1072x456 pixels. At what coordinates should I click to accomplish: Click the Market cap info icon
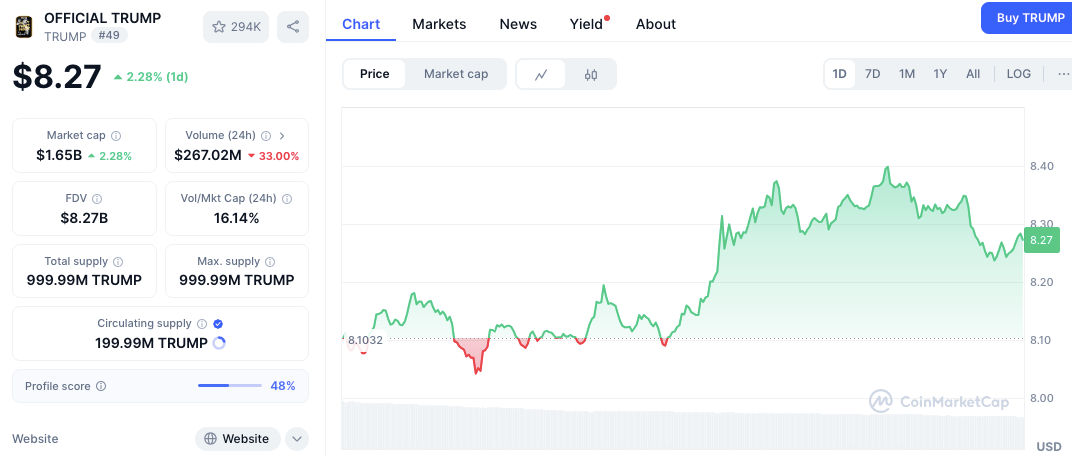[116, 135]
